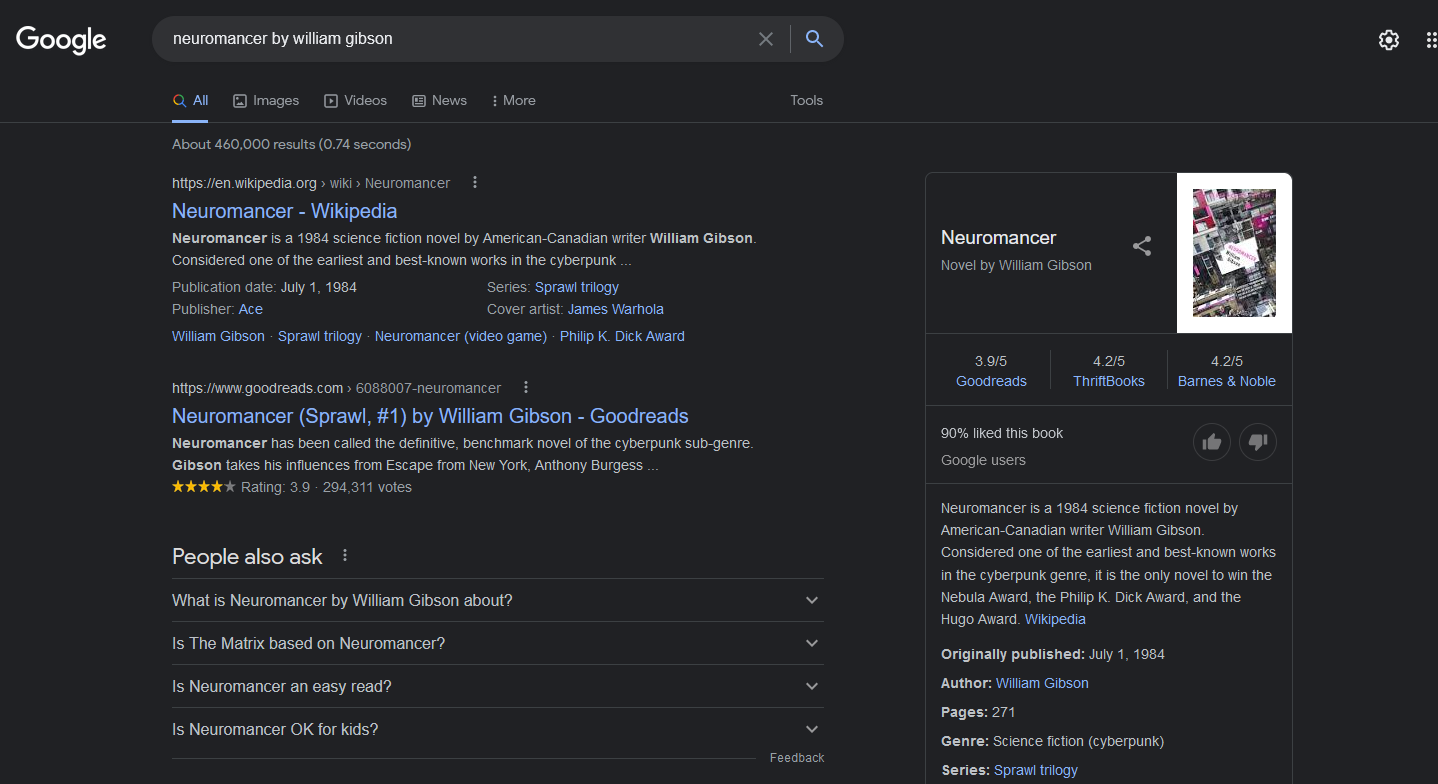
Task: Click the Feedback link
Action: tap(797, 758)
